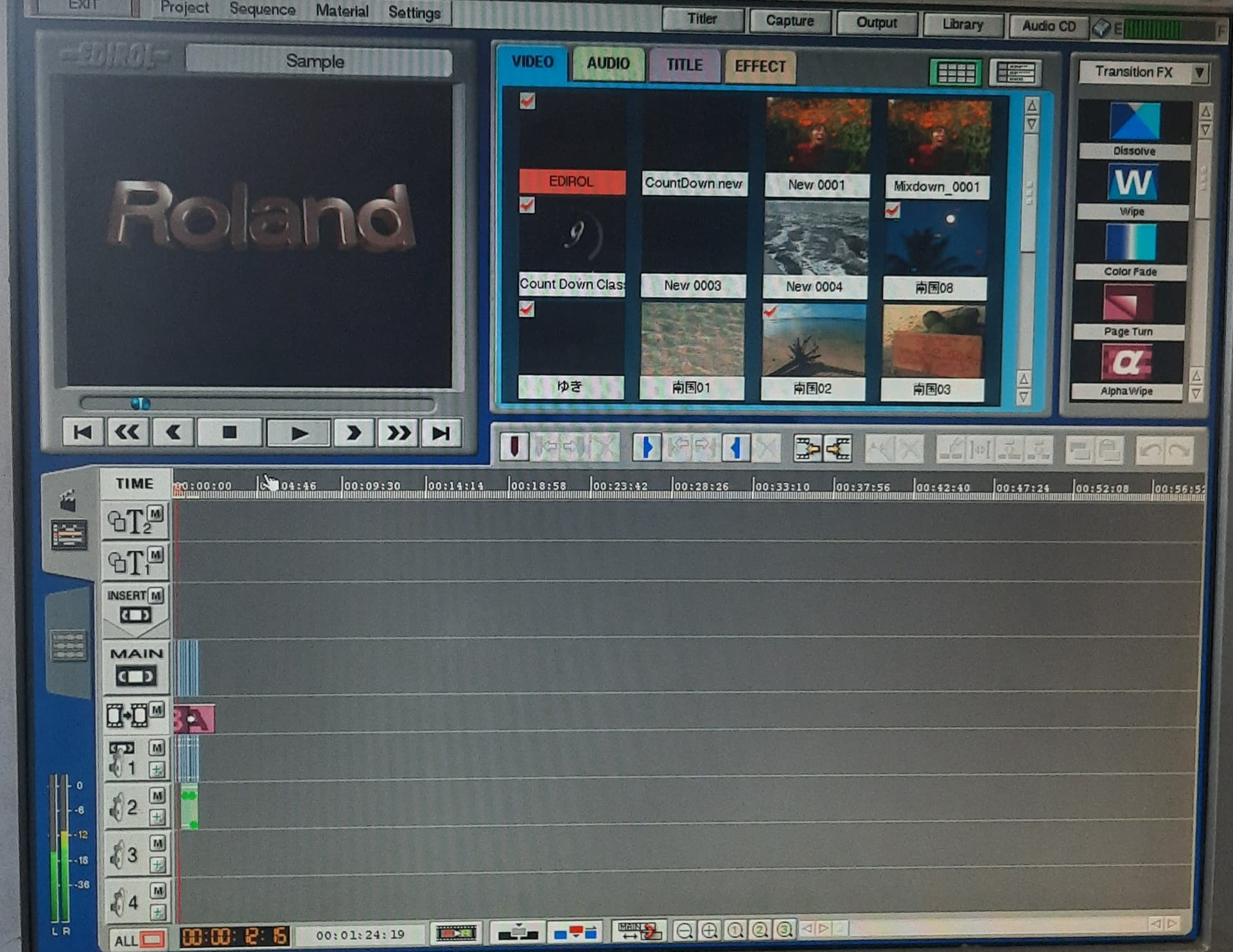This screenshot has height=952, width=1233.
Task: Open the Sequence menu
Action: [x=263, y=9]
